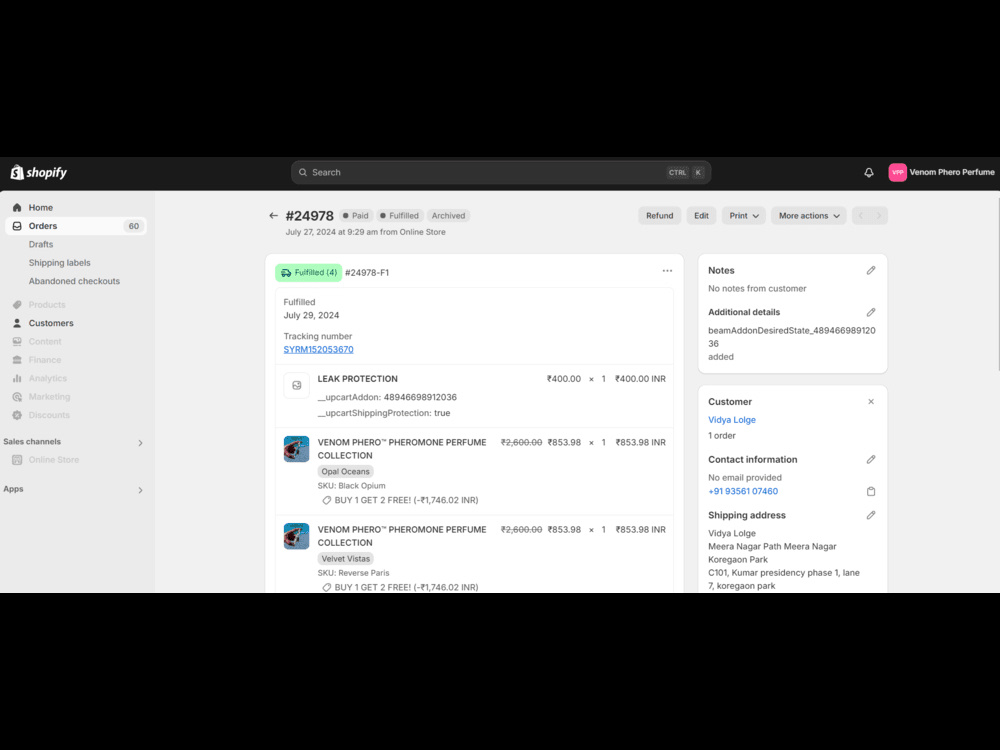Screen dimensions: 1000x750
Task: Click the Opal Oceans variant tag
Action: click(x=345, y=471)
